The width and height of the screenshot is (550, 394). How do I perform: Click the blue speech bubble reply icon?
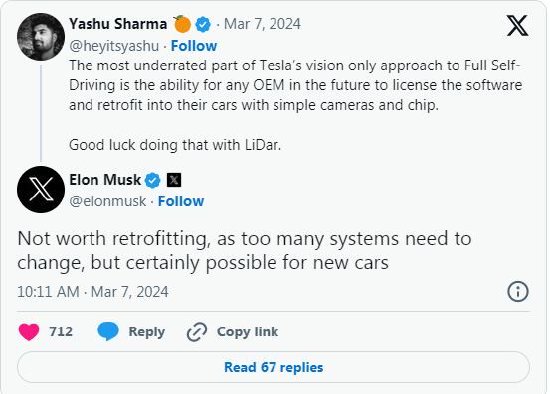click(x=108, y=332)
